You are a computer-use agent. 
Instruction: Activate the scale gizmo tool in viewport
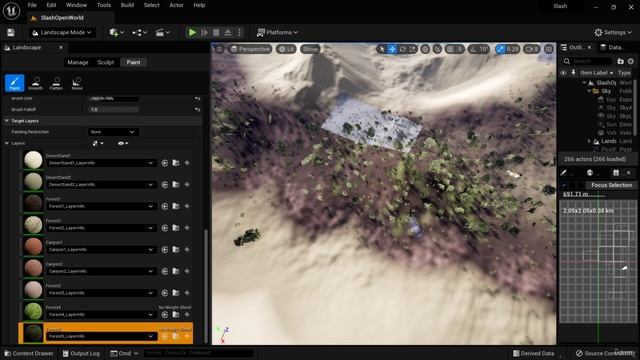click(412, 49)
